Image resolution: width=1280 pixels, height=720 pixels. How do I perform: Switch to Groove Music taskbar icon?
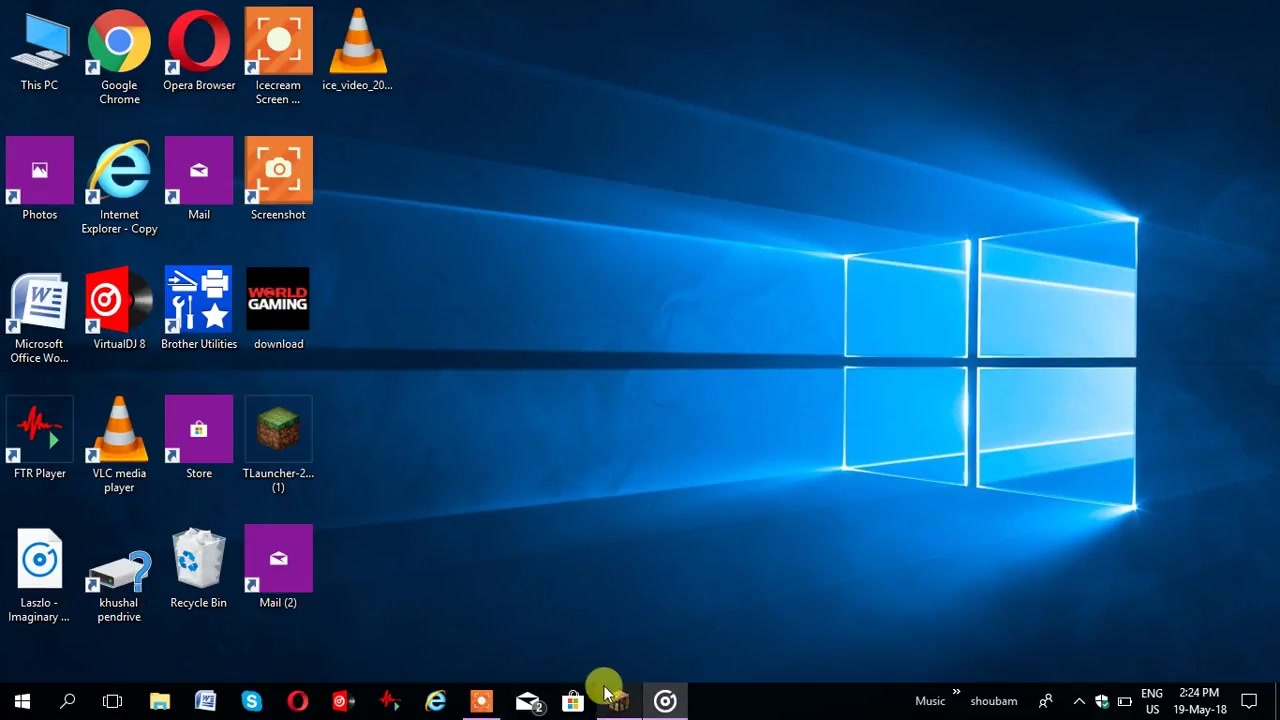pyautogui.click(x=665, y=701)
